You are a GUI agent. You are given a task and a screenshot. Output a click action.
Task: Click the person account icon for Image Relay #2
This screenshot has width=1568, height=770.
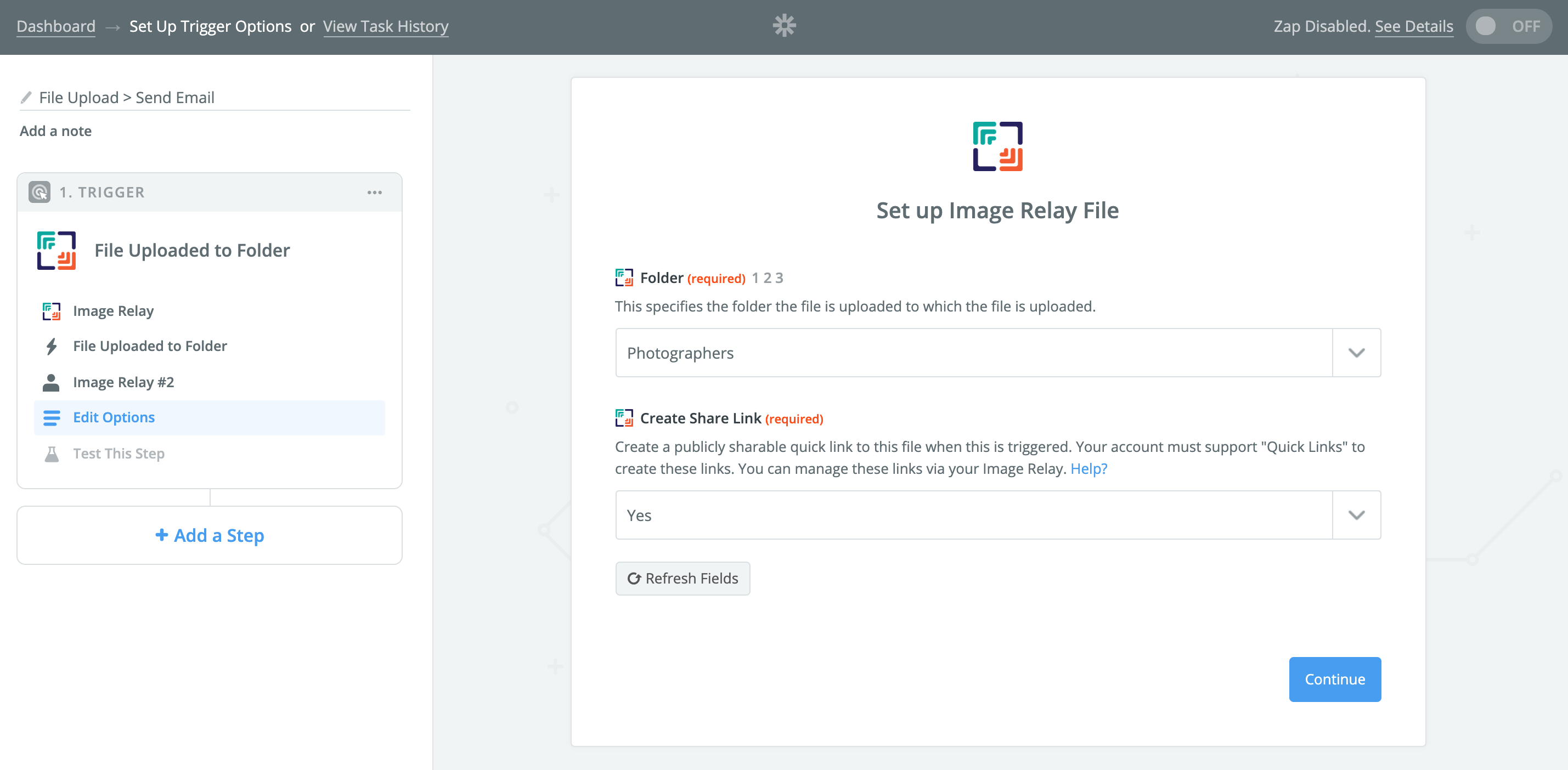(51, 382)
